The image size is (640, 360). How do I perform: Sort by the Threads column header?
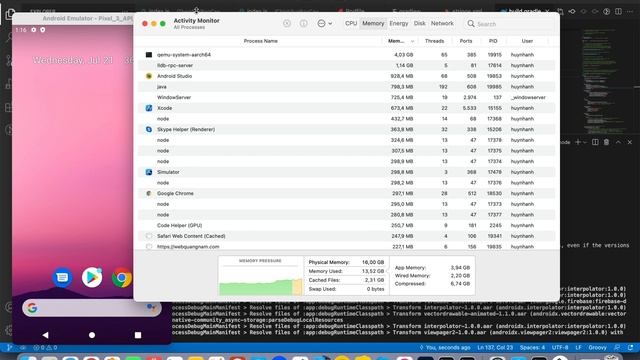click(x=434, y=41)
